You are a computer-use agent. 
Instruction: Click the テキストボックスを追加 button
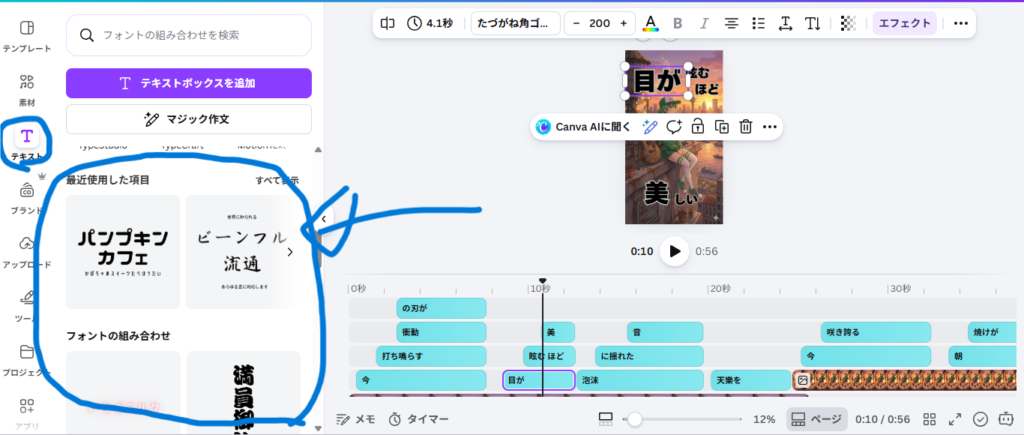[x=189, y=83]
